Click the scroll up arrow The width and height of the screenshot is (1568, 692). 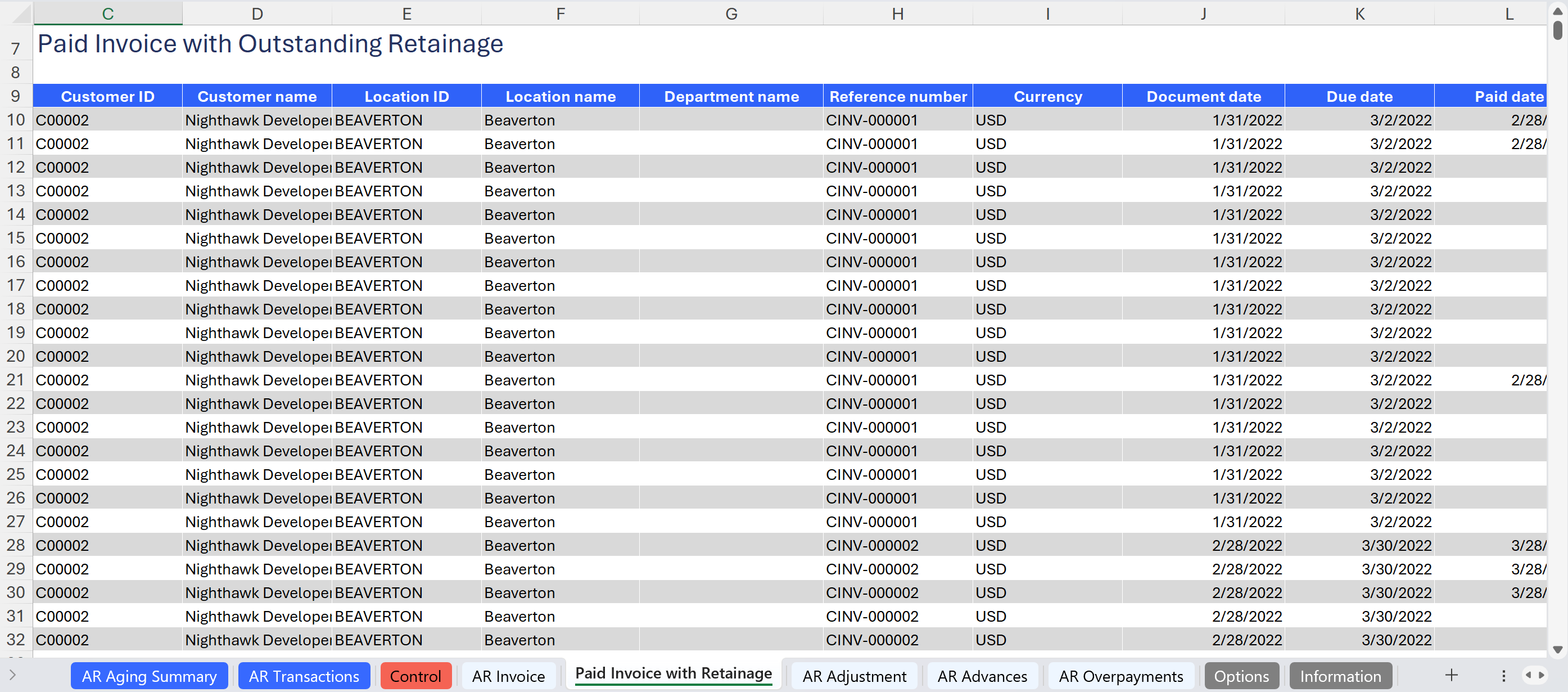1557,11
